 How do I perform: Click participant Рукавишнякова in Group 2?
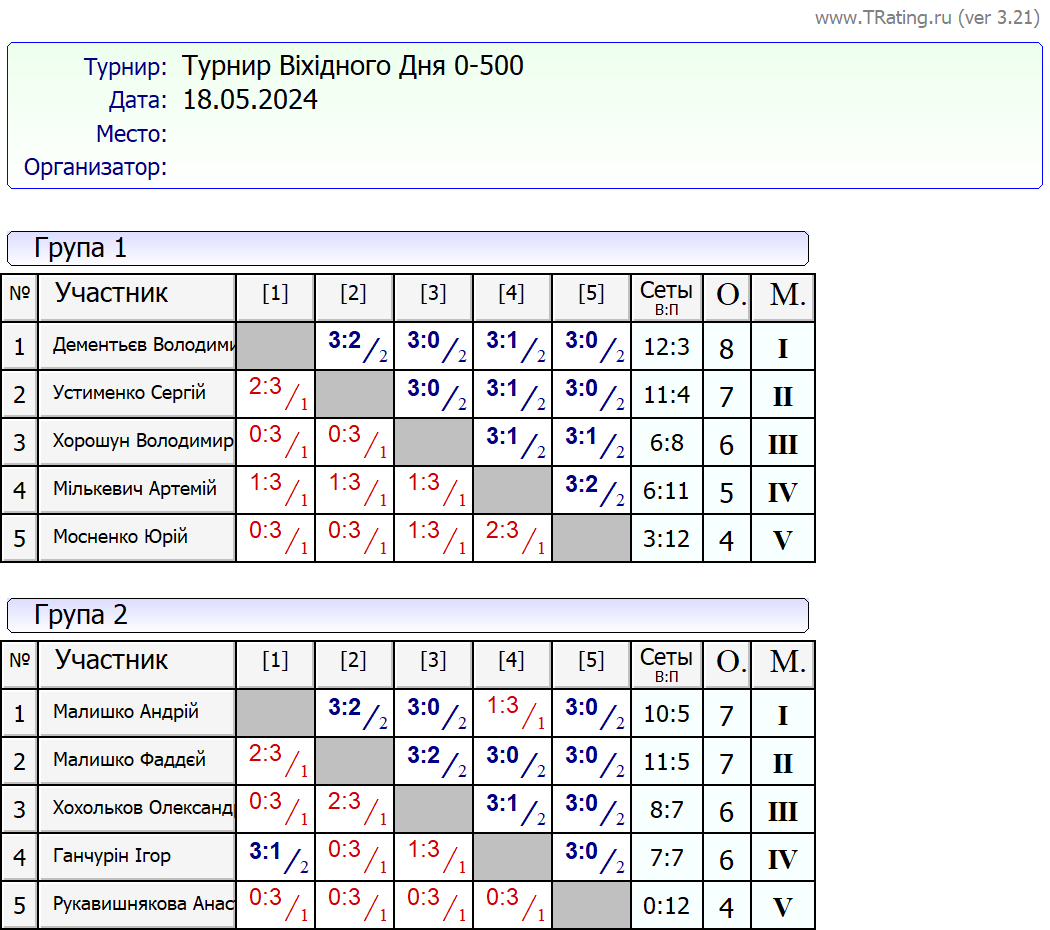click(143, 904)
